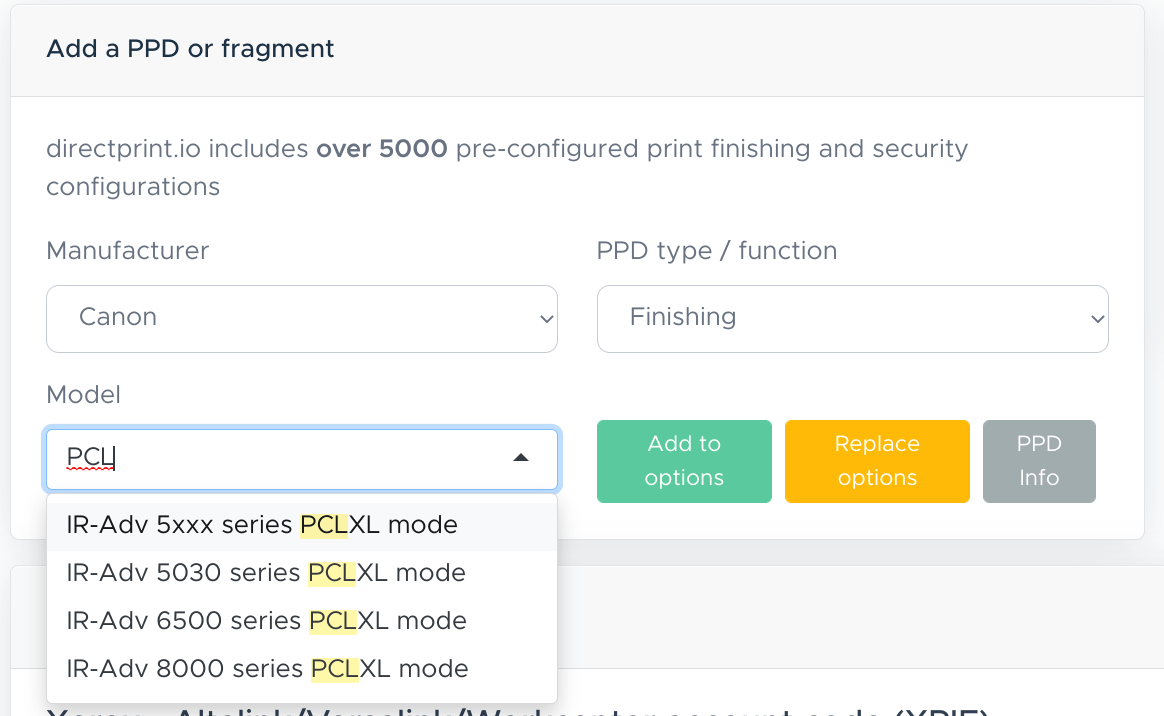Click the gray PPD Info button

pos(1039,461)
